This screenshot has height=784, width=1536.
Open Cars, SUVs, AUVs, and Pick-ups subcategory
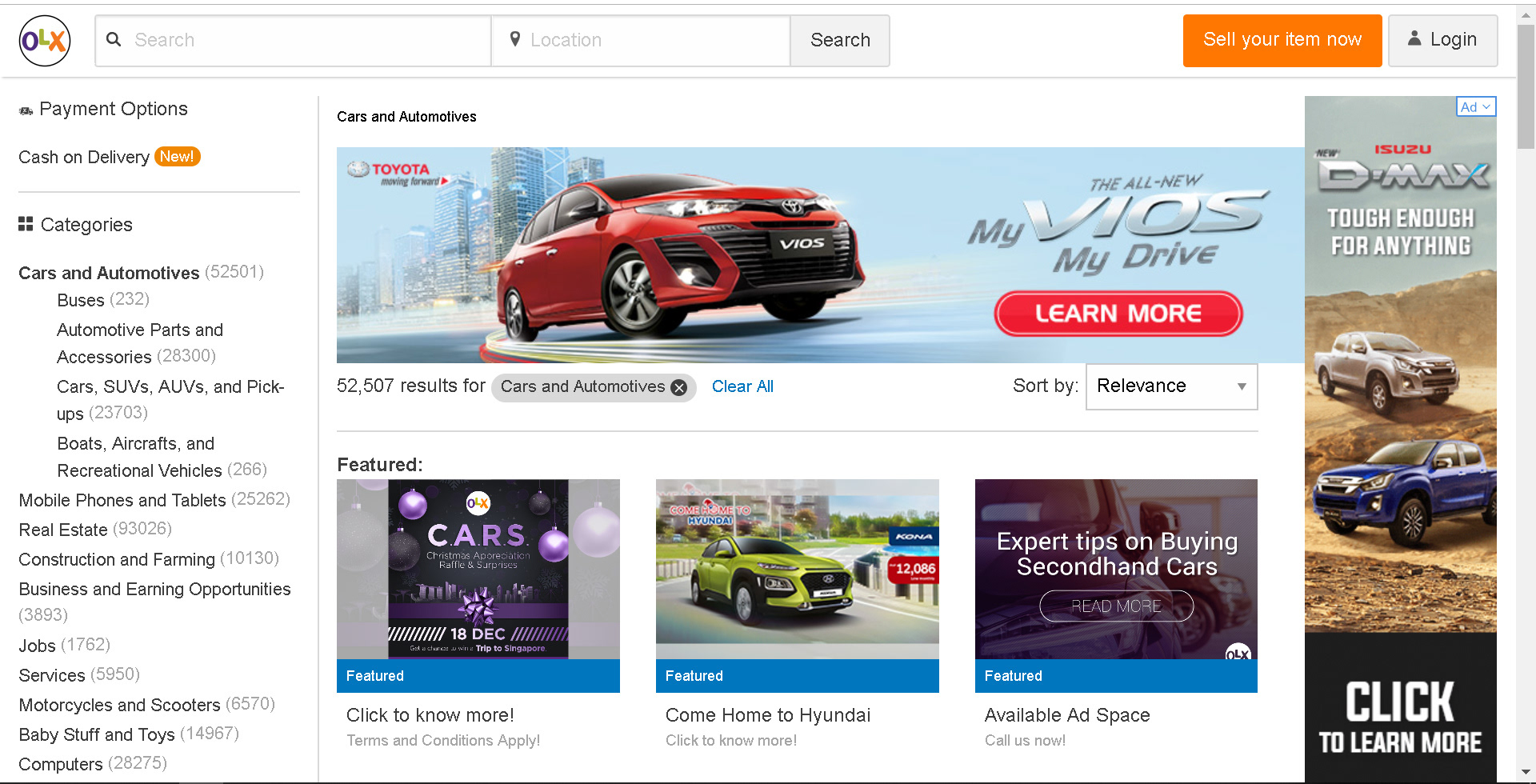pos(170,400)
